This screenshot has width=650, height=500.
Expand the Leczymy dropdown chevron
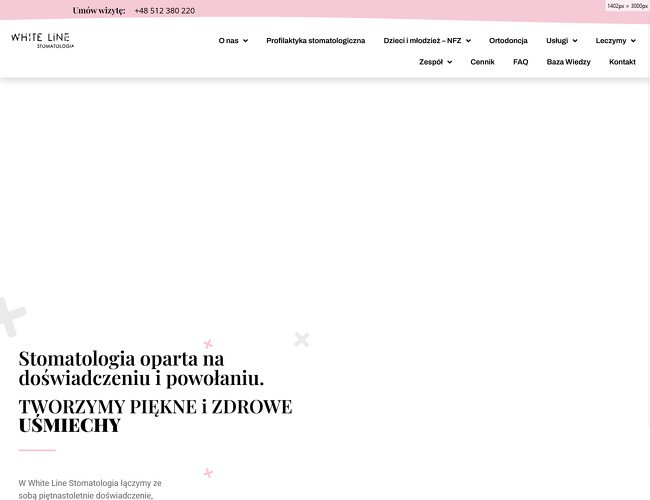[633, 41]
